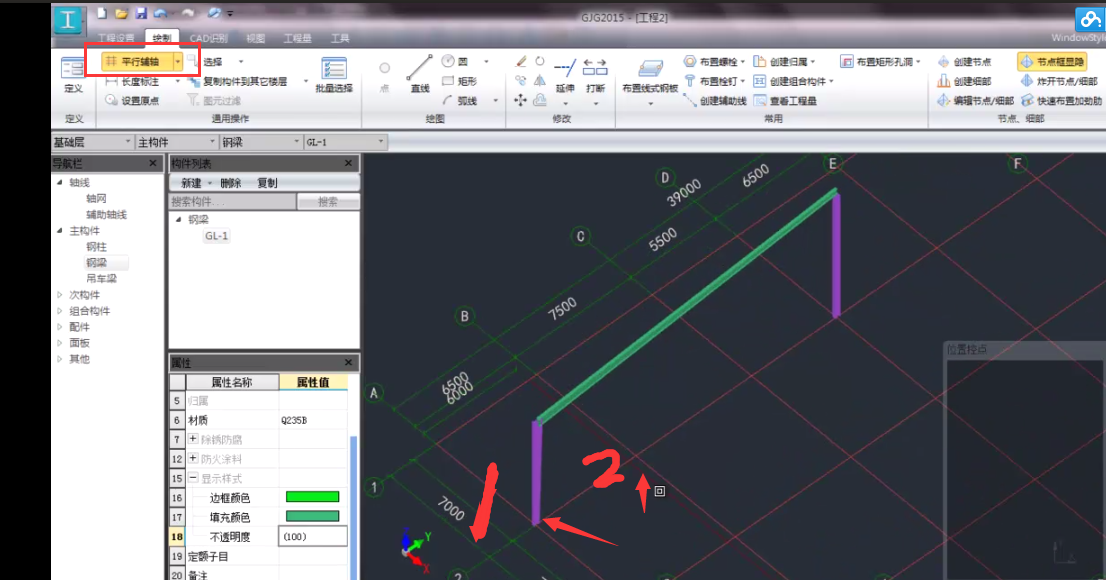Expand the 次构件 tree node
The height and width of the screenshot is (580, 1106).
pyautogui.click(x=60, y=295)
